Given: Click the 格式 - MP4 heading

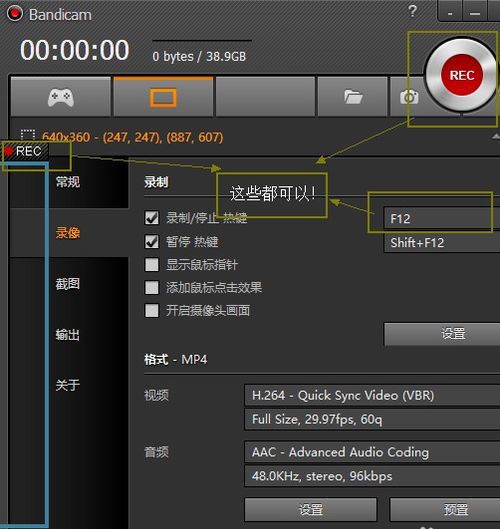Looking at the screenshot, I should (x=175, y=360).
